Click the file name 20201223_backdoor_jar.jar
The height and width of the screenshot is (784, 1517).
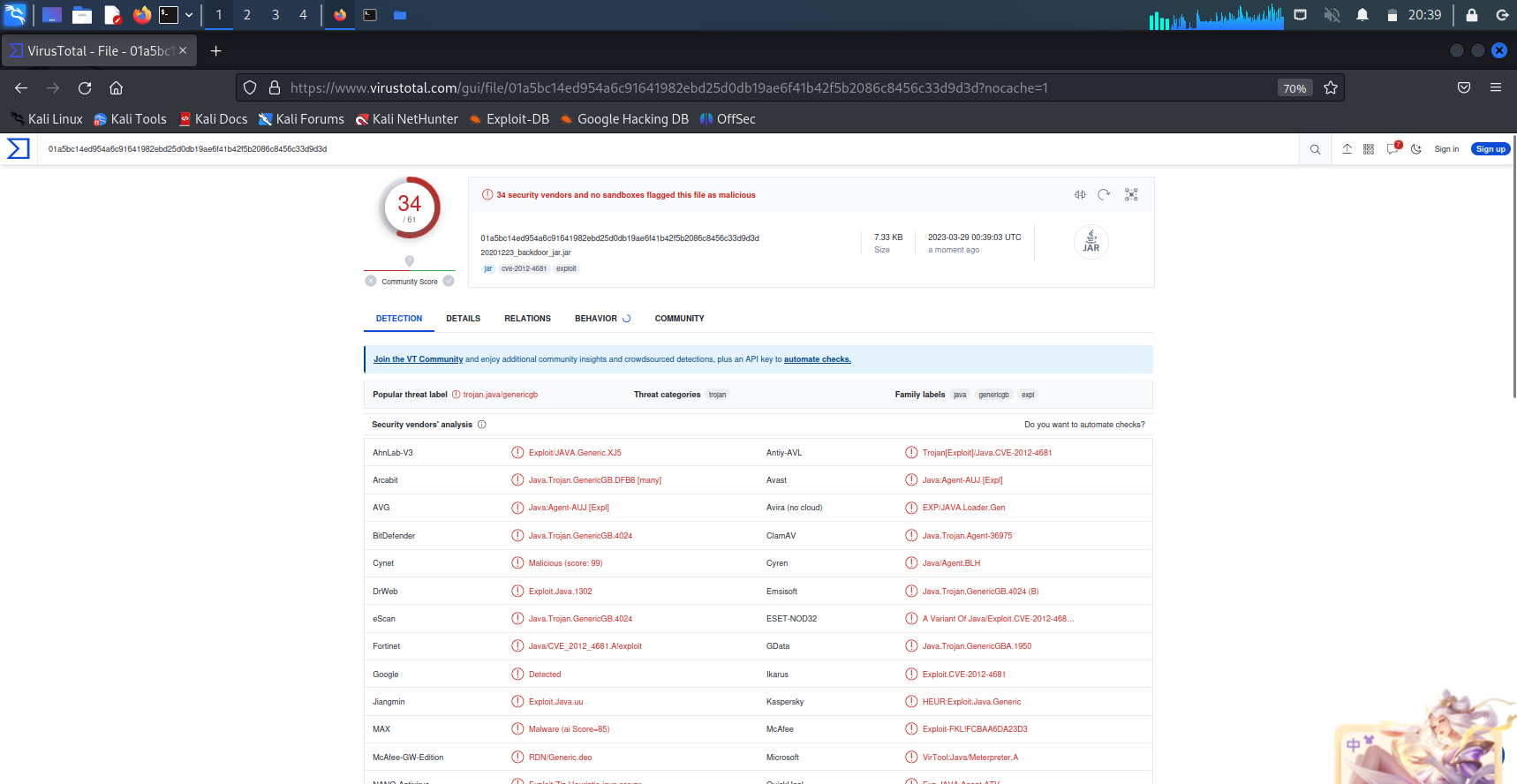pyautogui.click(x=526, y=253)
